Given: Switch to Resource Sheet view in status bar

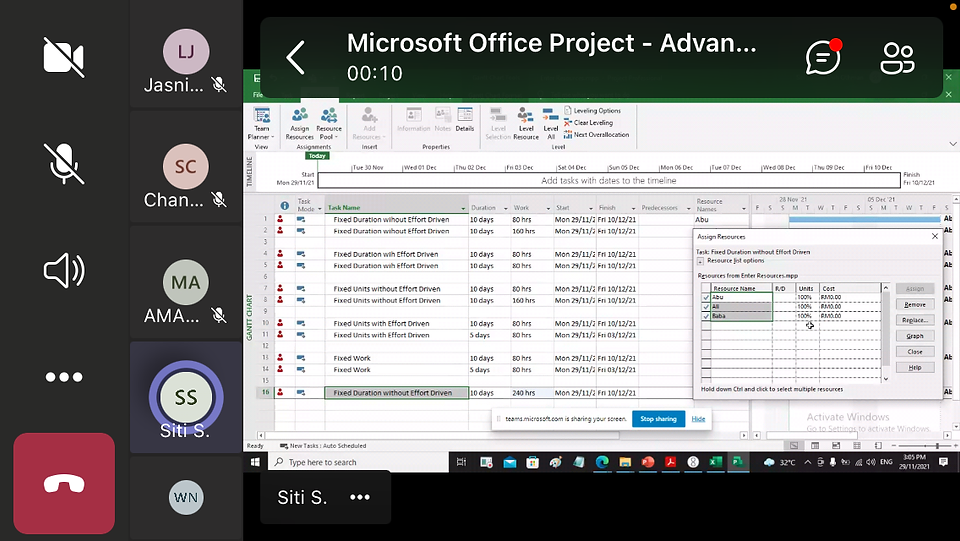Looking at the screenshot, I should (857, 446).
